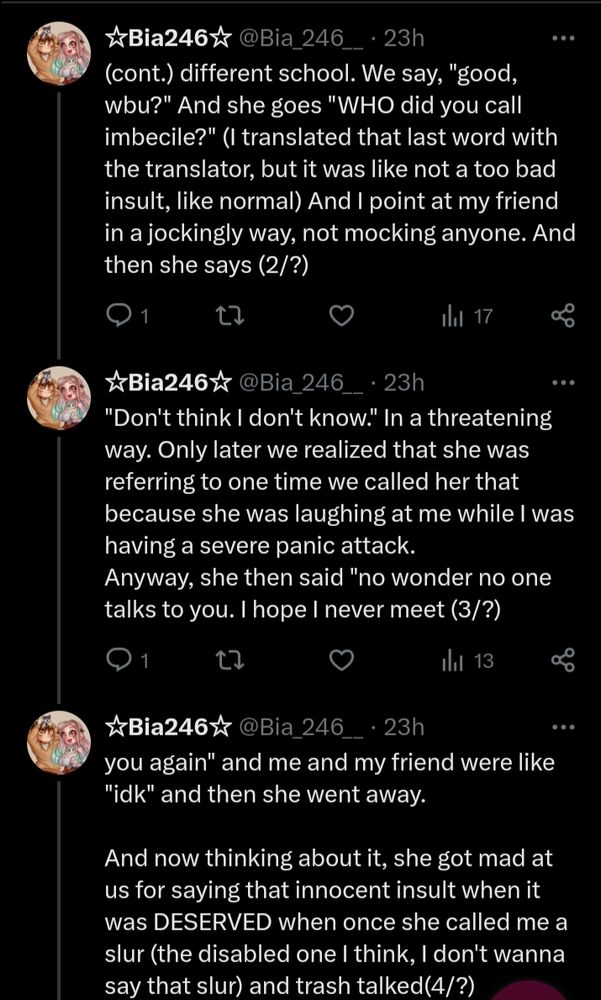Viewport: 601px width, 1000px height.
Task: Open more options on the first tweet
Action: 564,39
